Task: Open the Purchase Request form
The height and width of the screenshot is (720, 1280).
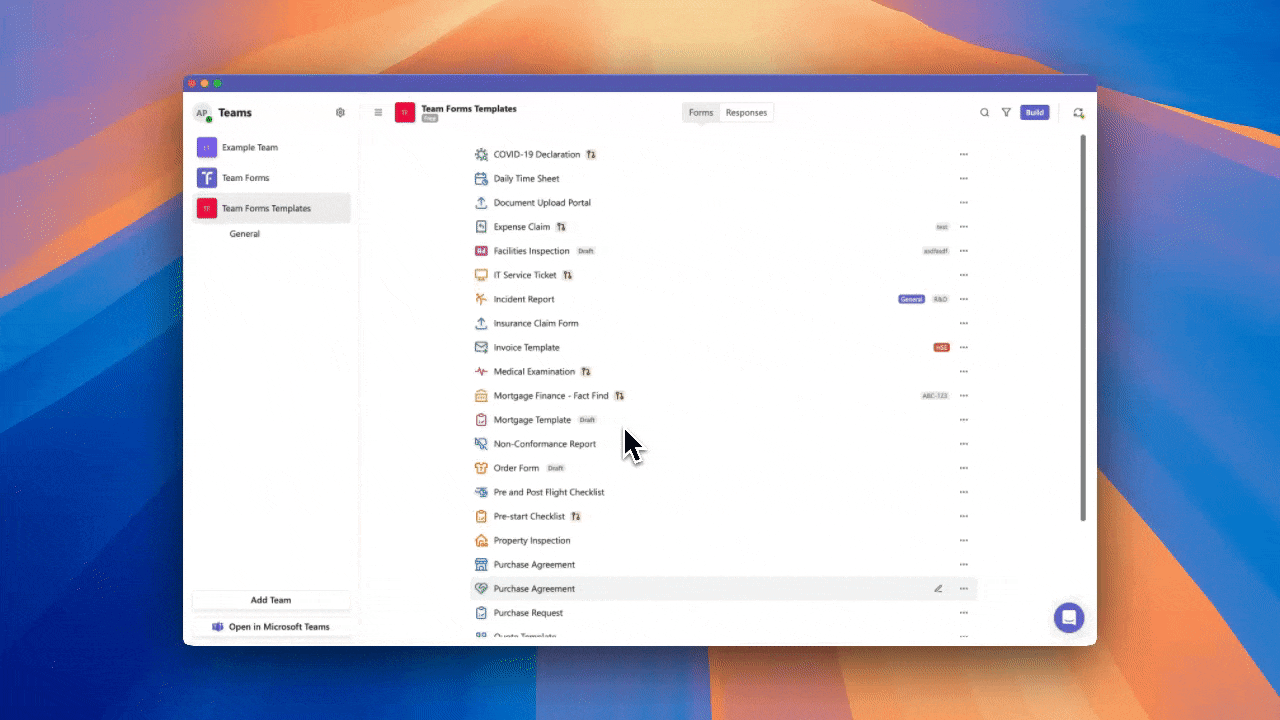Action: [528, 613]
